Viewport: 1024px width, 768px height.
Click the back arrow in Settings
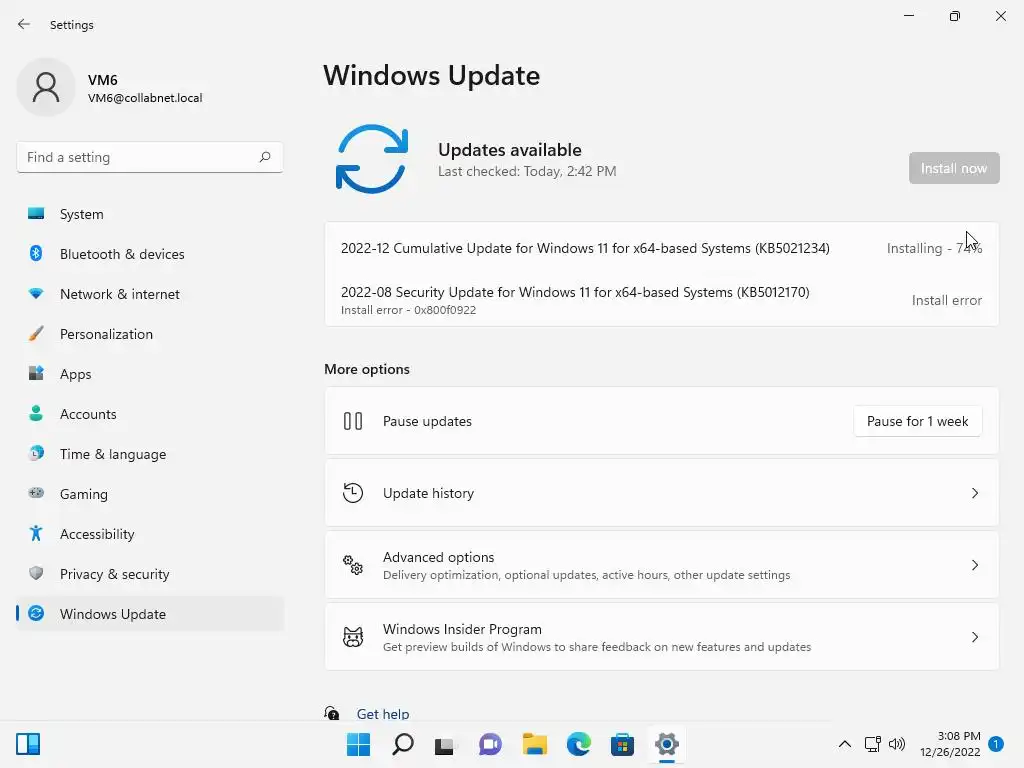coord(24,24)
